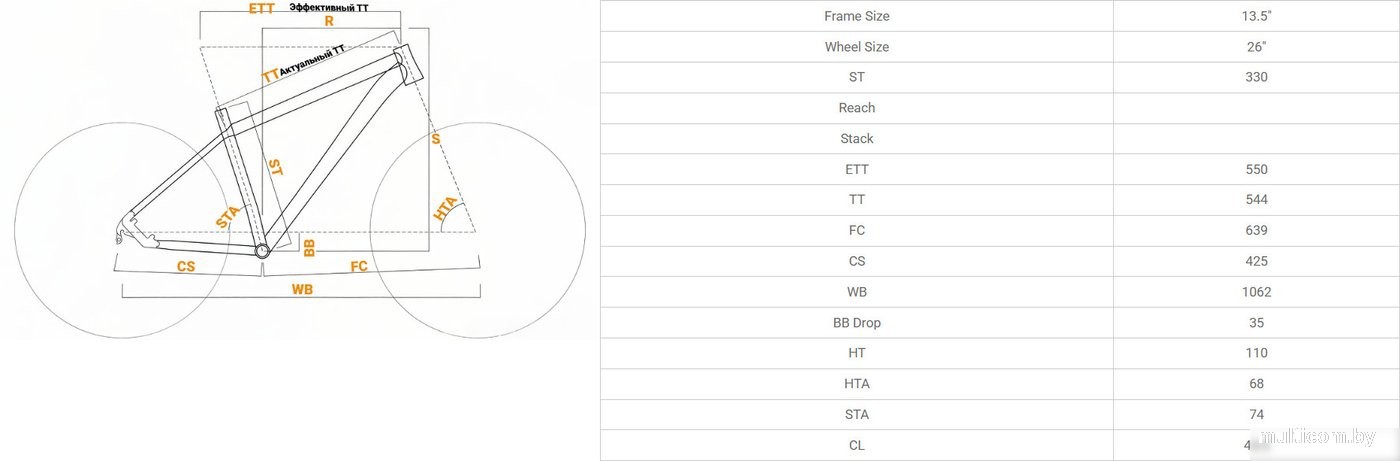Click the orange FC label in the diagram
This screenshot has width=1400, height=461.
click(x=359, y=266)
